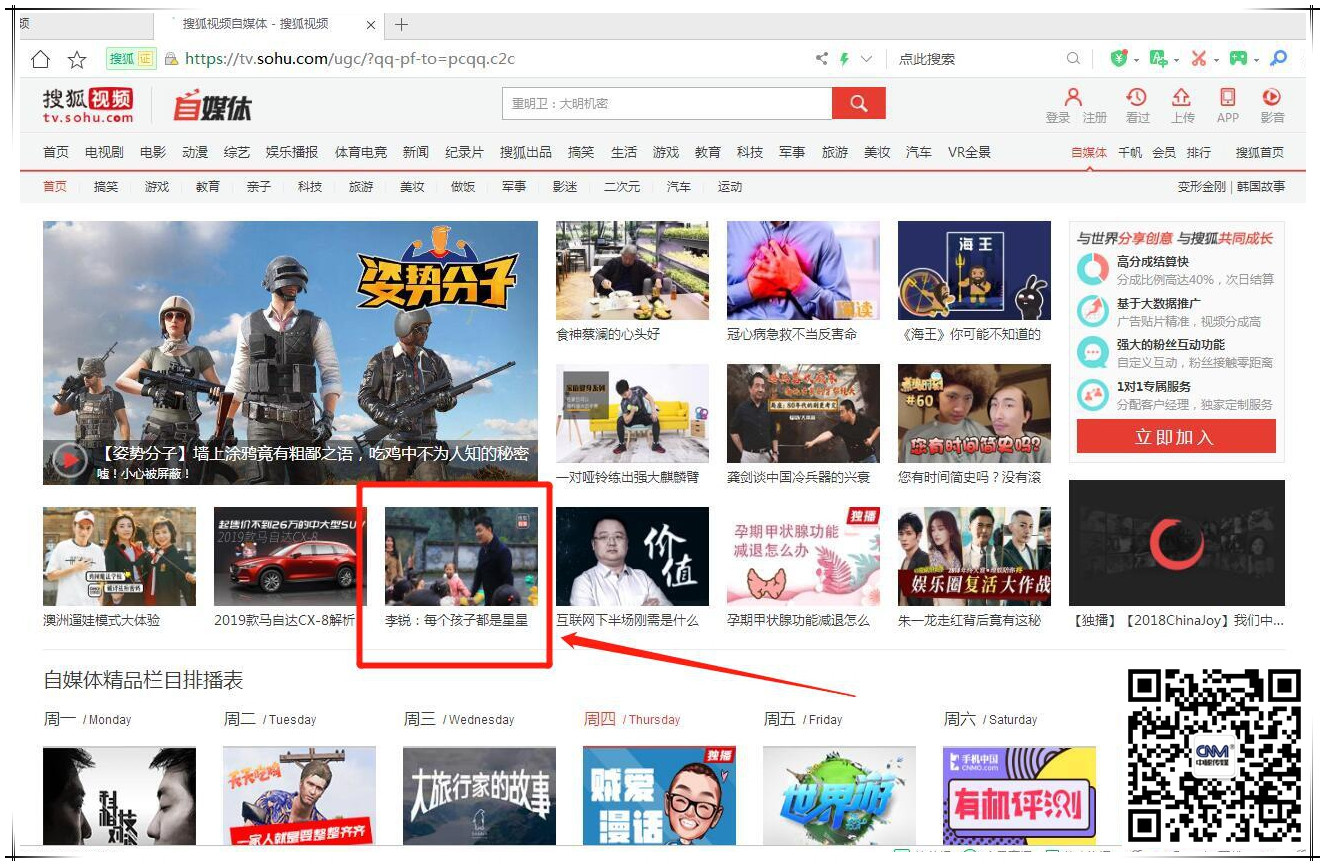Play the 姿势分子 banner video button
The image size is (1325, 866).
pos(69,460)
